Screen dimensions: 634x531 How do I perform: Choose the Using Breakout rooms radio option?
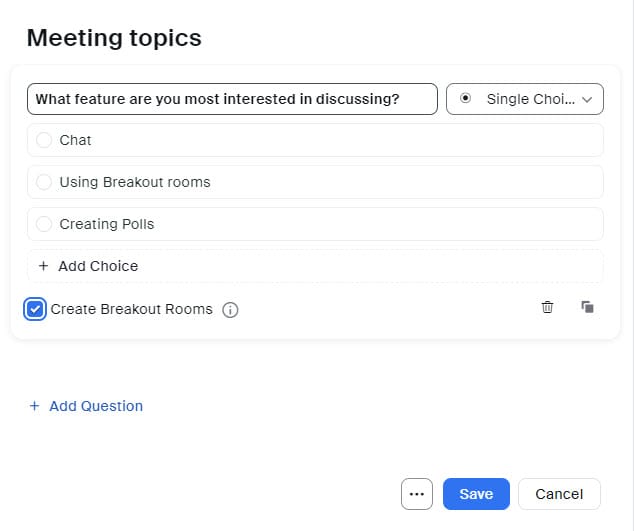point(44,182)
